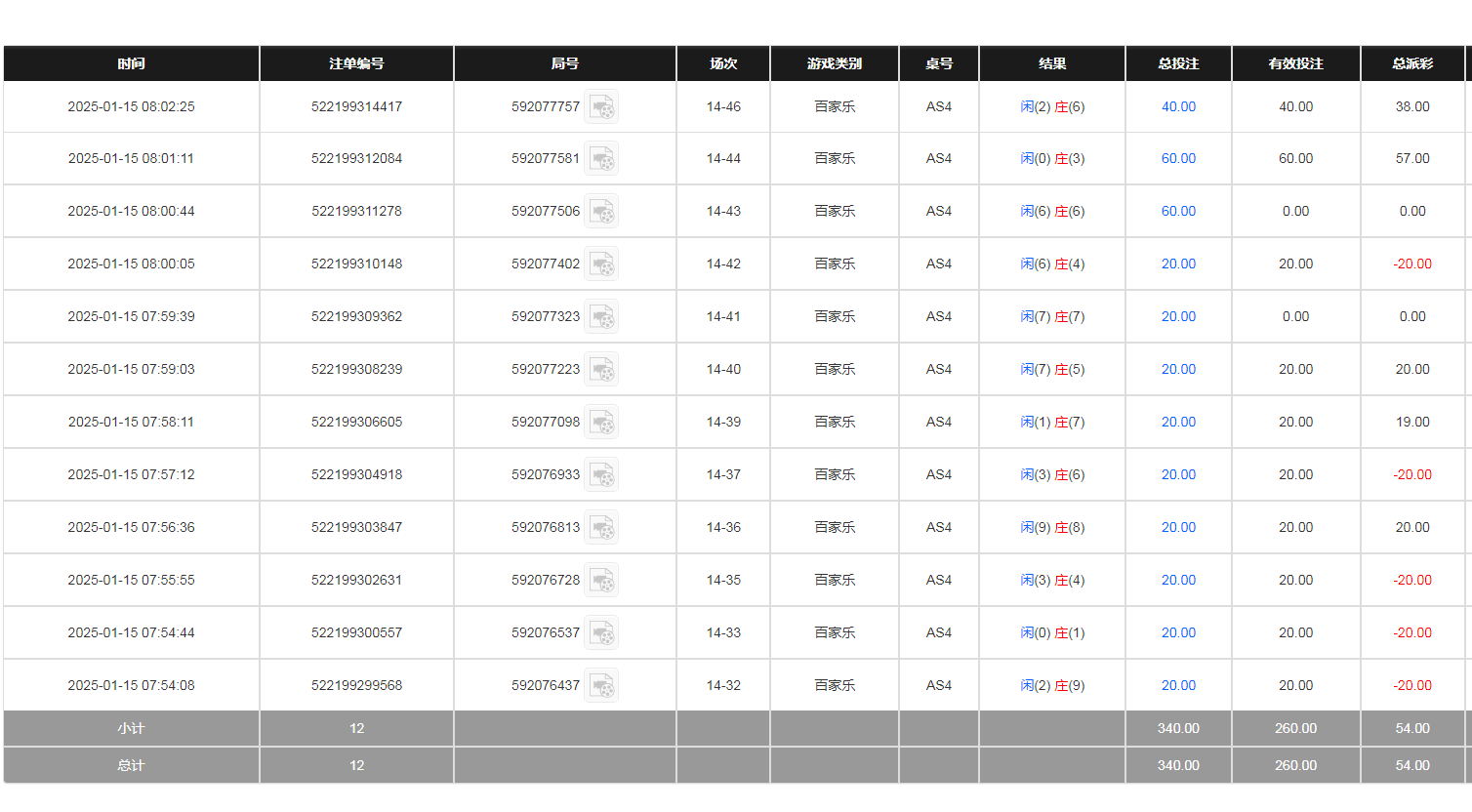1472x812 pixels.
Task: Open video replay for round 592076437
Action: (x=601, y=686)
